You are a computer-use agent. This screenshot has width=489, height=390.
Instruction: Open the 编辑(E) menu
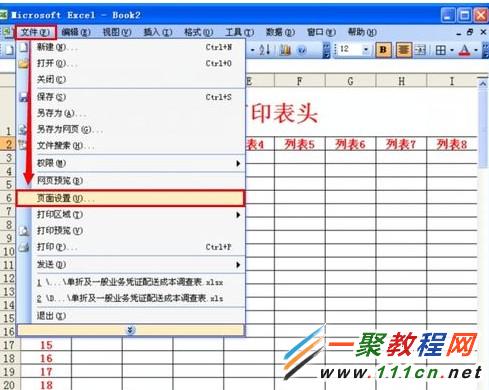(76, 32)
